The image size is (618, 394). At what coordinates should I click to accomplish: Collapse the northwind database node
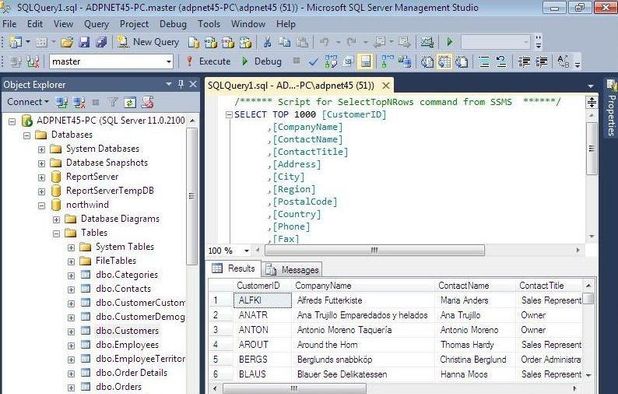pyautogui.click(x=41, y=205)
